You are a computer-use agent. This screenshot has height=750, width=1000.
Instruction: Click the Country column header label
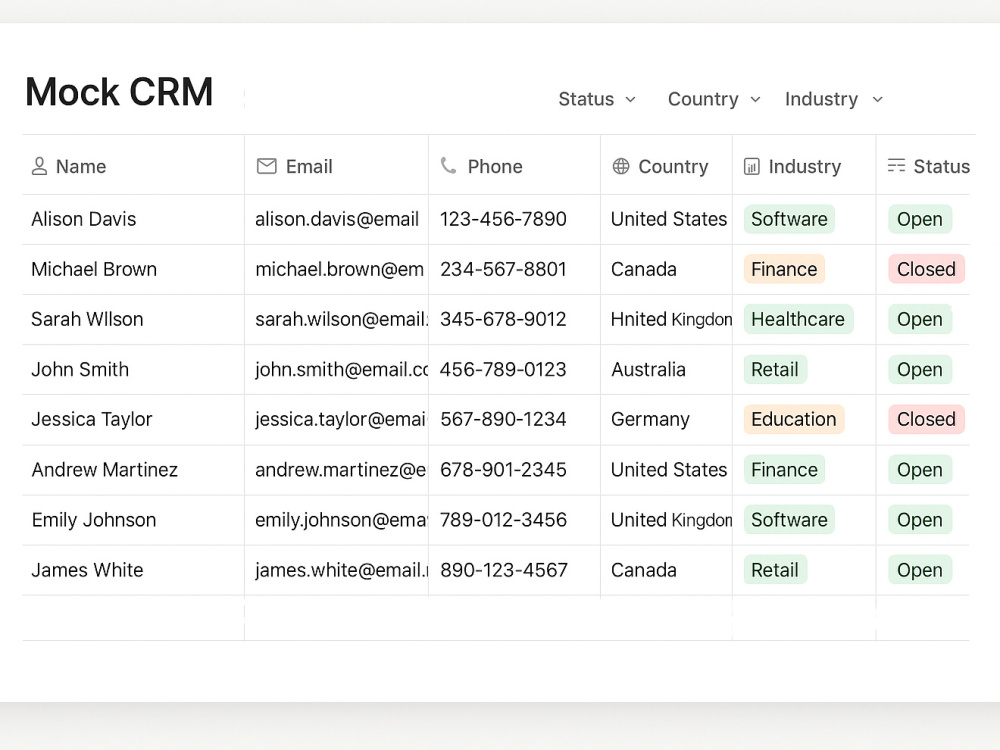[673, 166]
